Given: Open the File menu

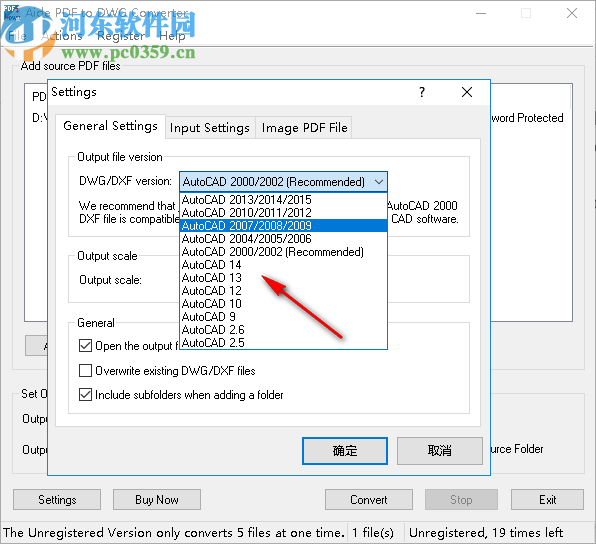Looking at the screenshot, I should click(17, 36).
